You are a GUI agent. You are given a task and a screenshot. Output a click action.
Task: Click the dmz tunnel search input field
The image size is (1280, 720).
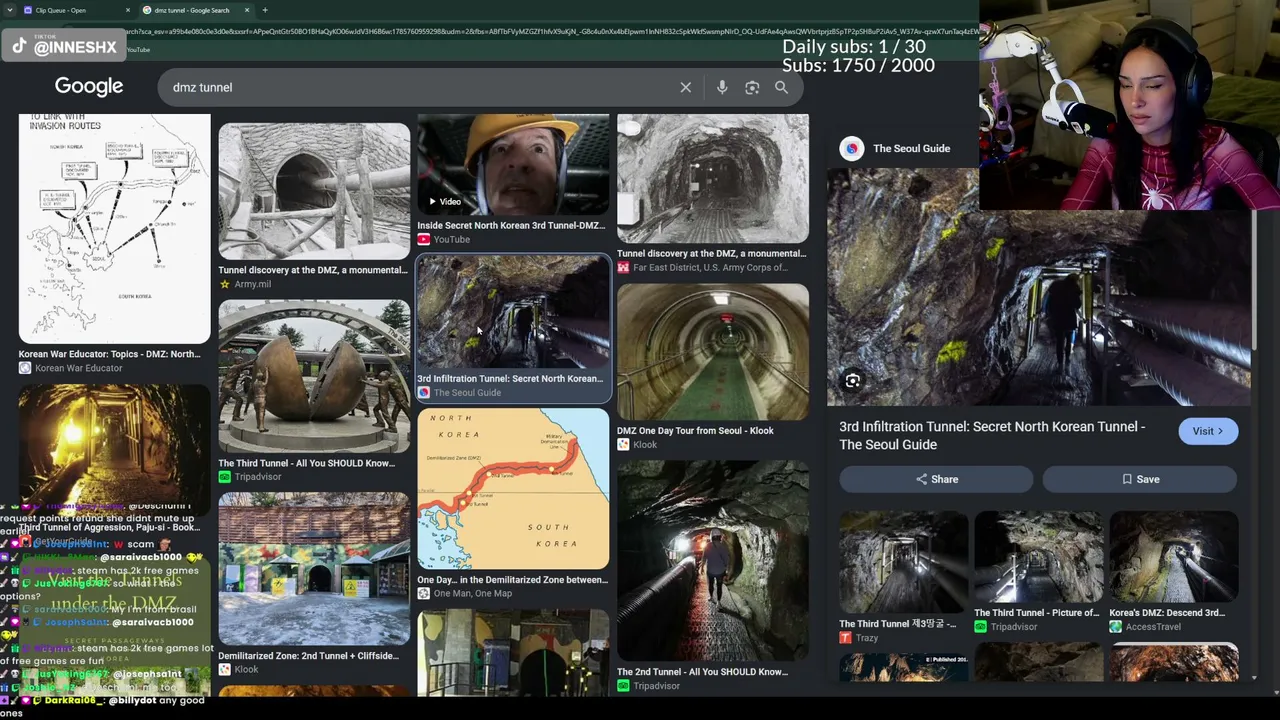pos(420,87)
